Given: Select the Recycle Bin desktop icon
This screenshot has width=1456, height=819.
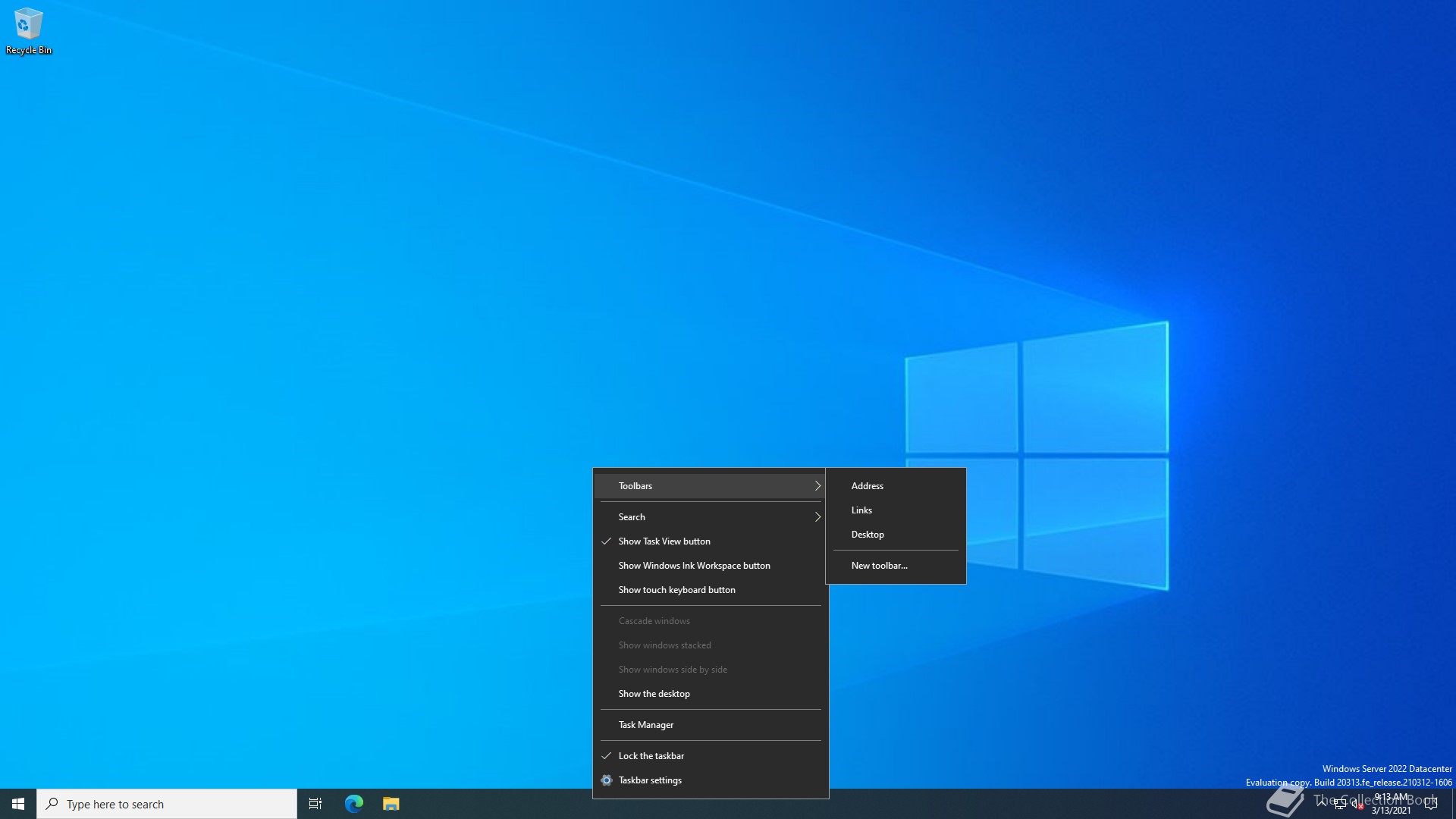Looking at the screenshot, I should [29, 30].
